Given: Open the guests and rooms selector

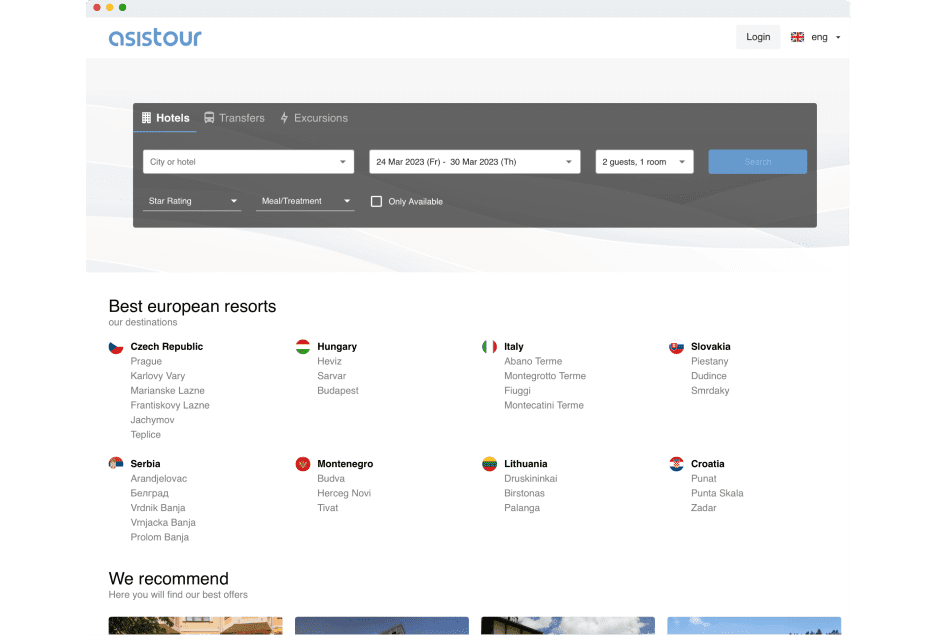Looking at the screenshot, I should [644, 162].
